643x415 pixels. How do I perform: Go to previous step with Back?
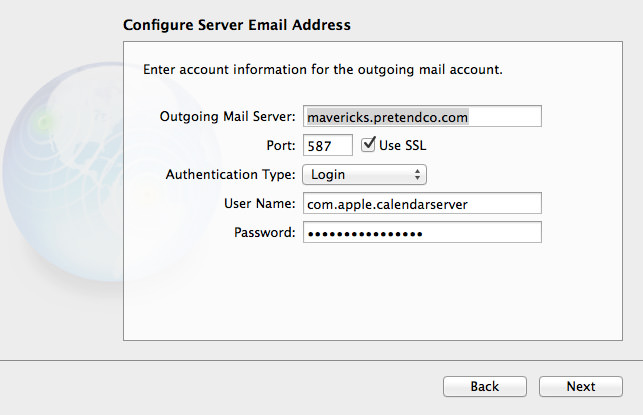point(485,387)
